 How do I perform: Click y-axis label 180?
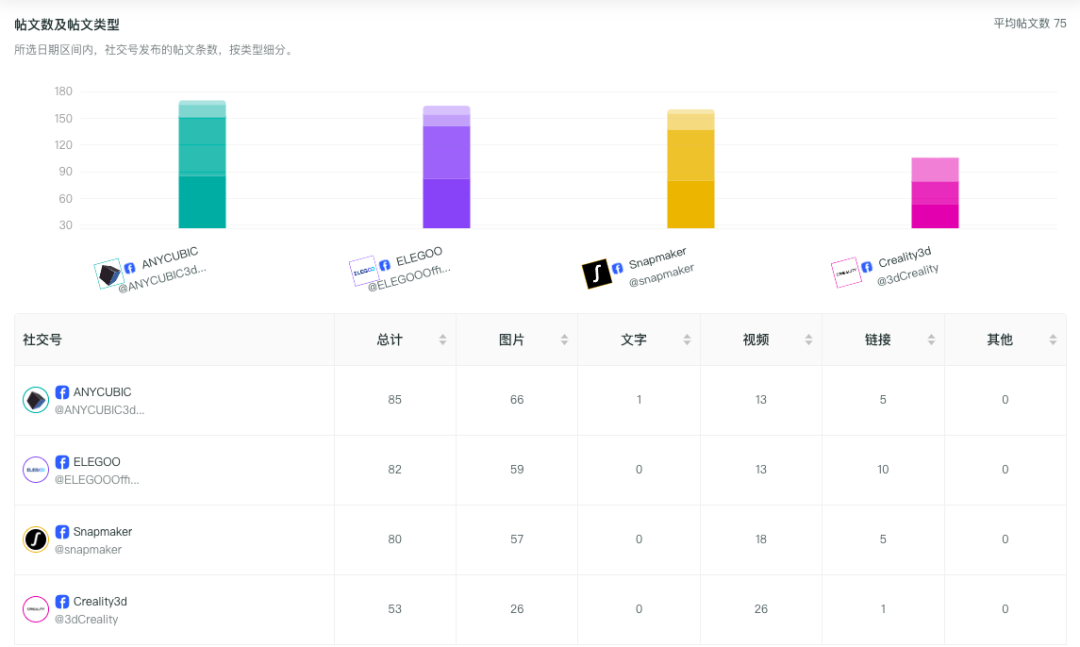(x=63, y=92)
